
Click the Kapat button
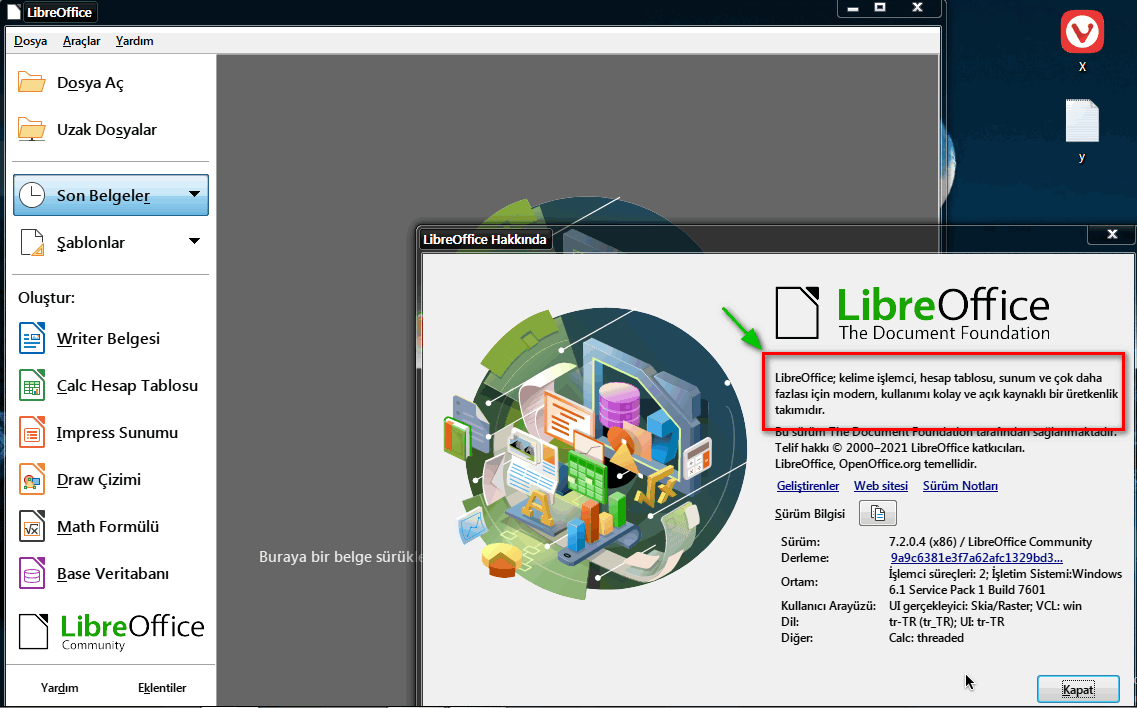click(1078, 690)
